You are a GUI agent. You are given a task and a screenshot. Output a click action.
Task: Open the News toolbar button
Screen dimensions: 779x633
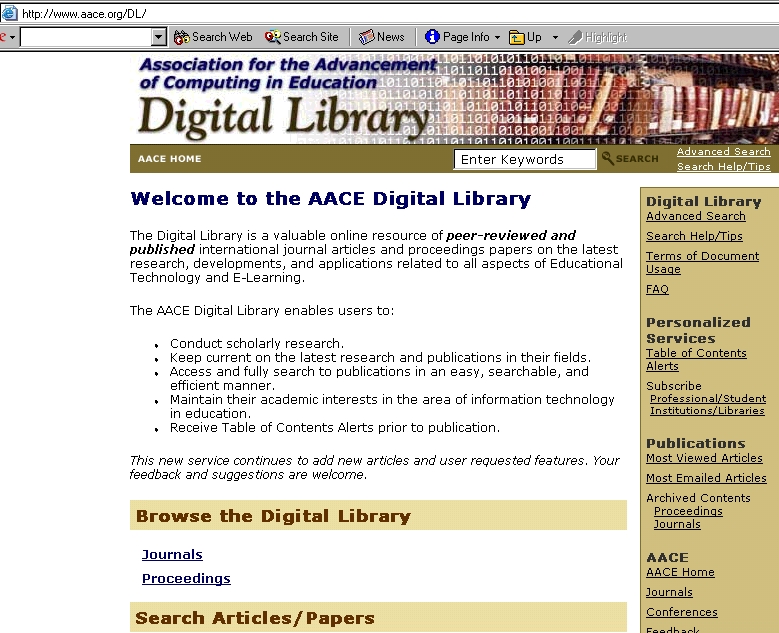[x=381, y=37]
